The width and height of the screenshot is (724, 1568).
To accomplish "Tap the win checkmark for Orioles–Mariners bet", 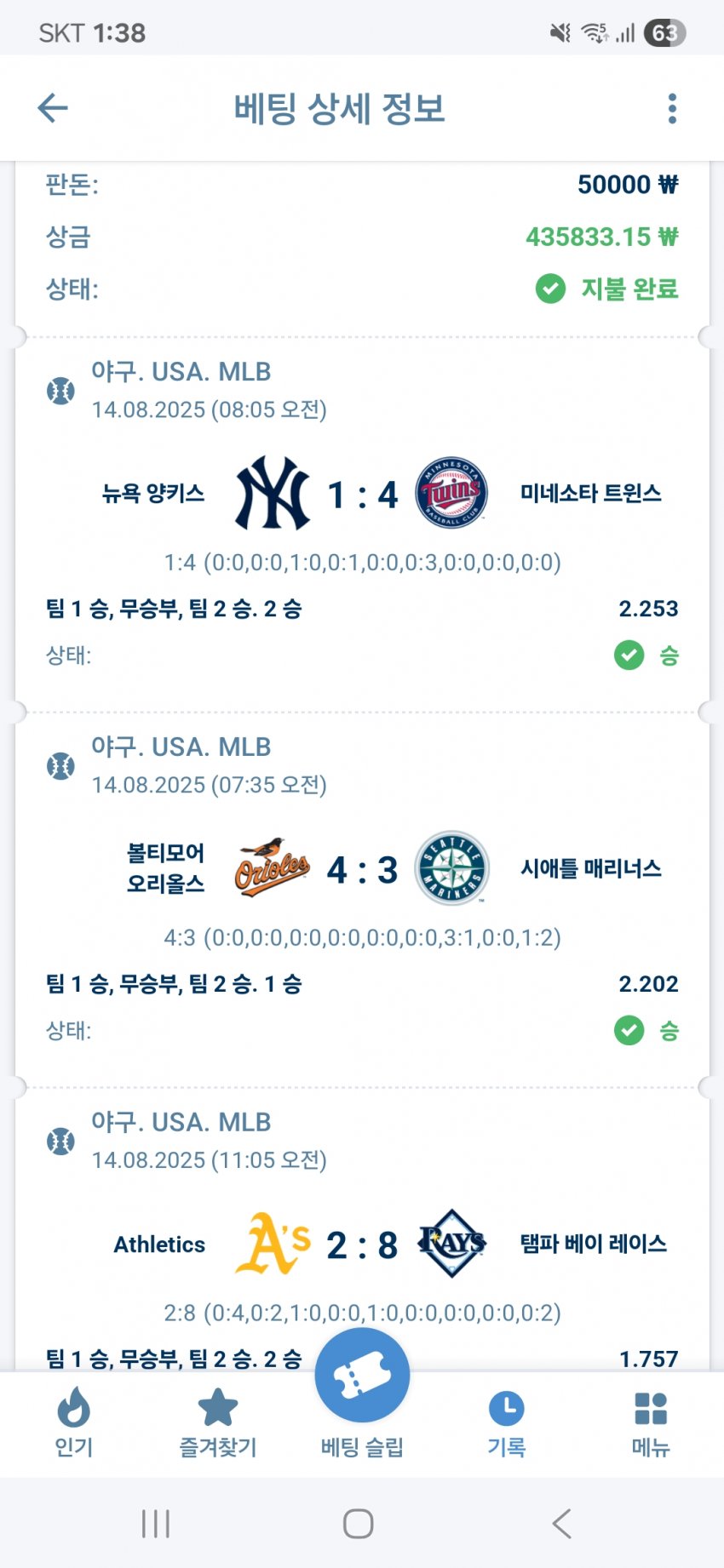I will (x=629, y=1031).
